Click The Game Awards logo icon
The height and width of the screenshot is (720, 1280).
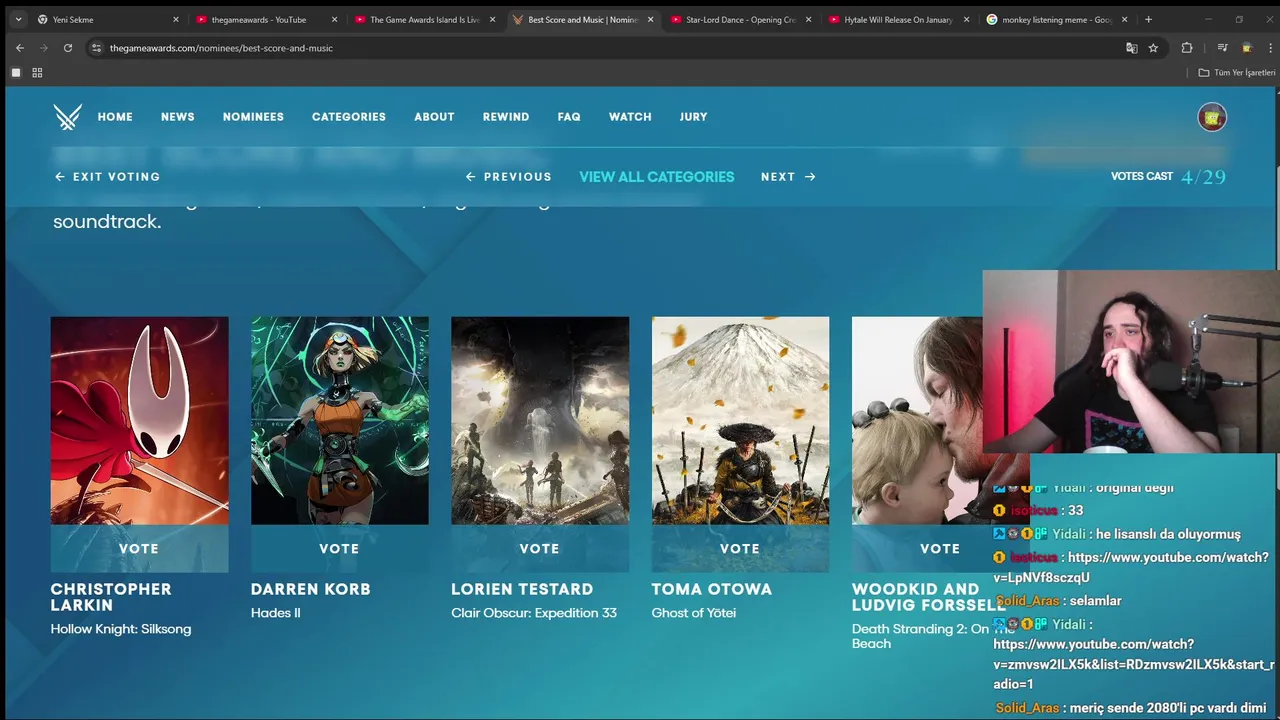[68, 117]
